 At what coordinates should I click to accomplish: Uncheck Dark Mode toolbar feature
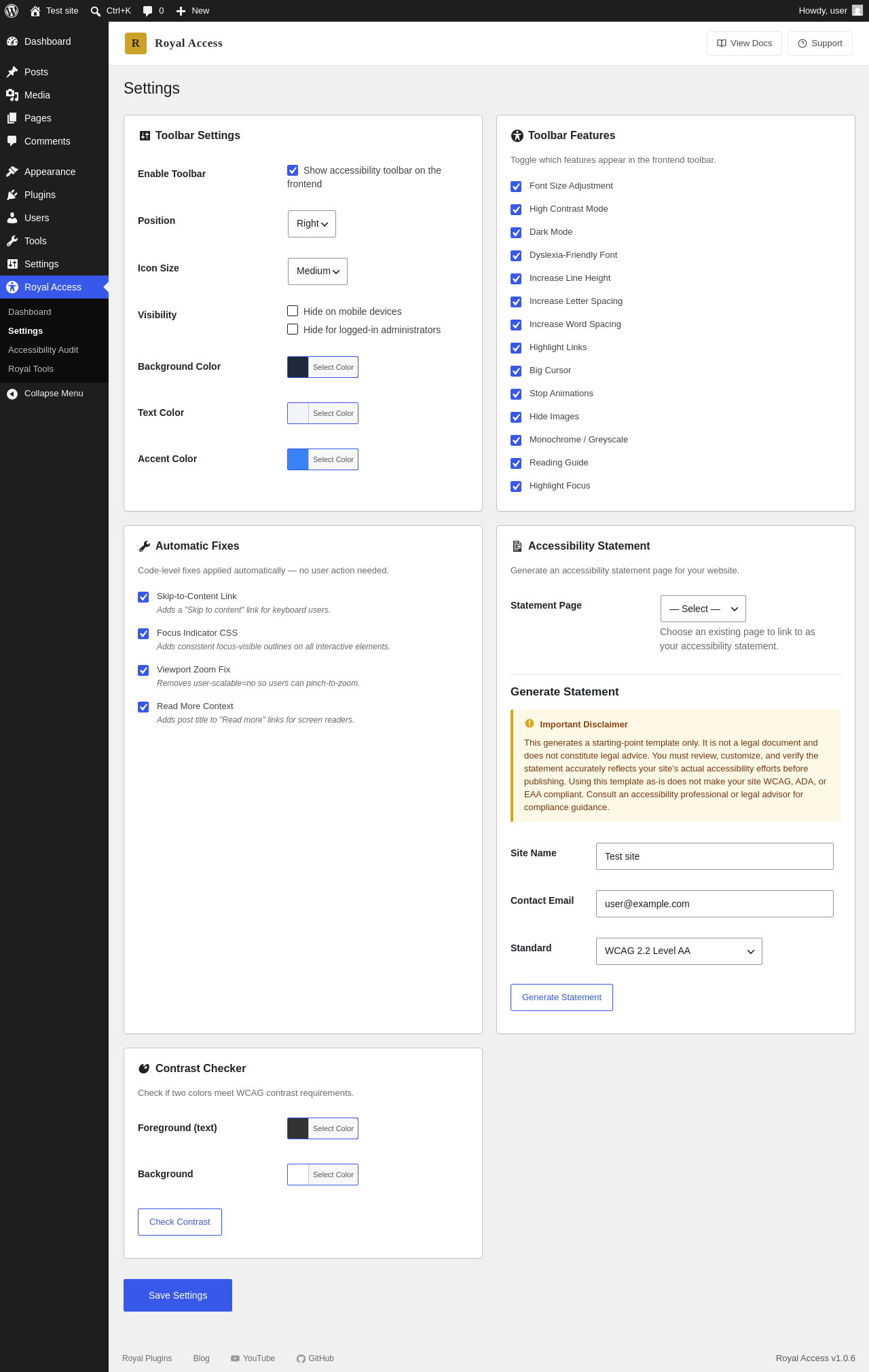click(516, 233)
